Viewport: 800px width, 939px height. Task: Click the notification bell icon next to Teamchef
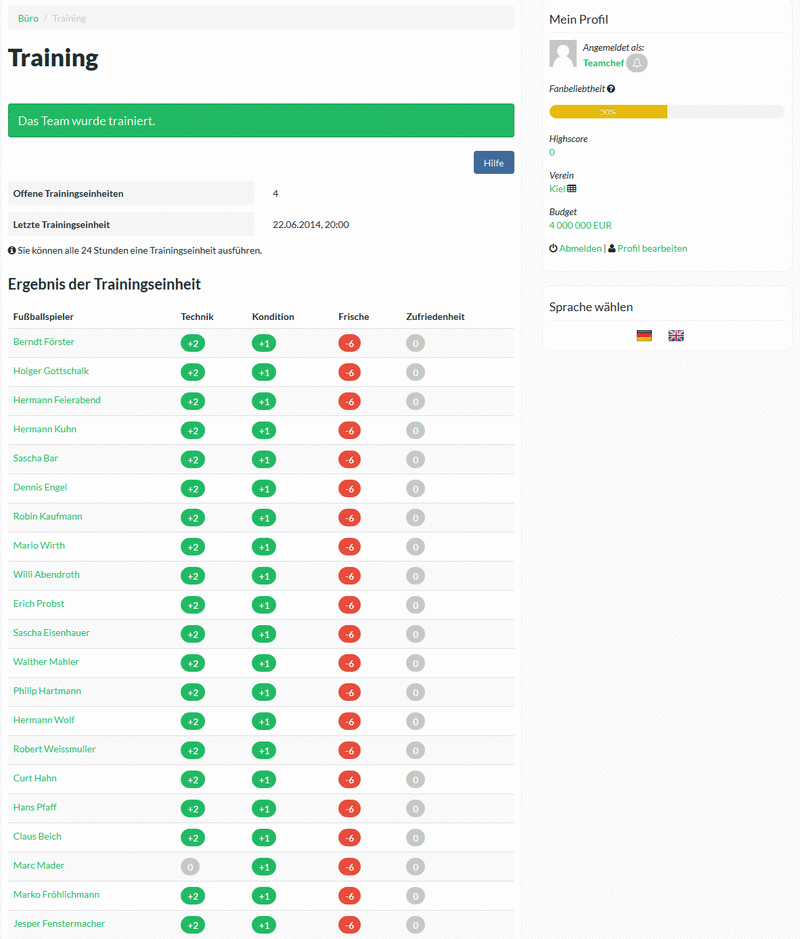(x=637, y=63)
